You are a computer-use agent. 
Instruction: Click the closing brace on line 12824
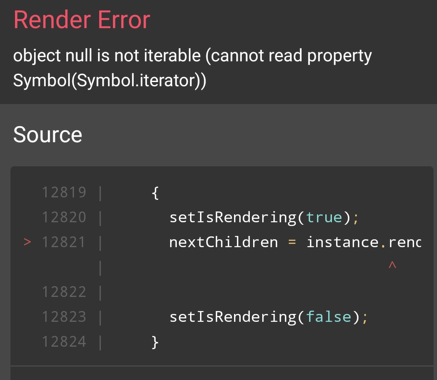coord(155,342)
